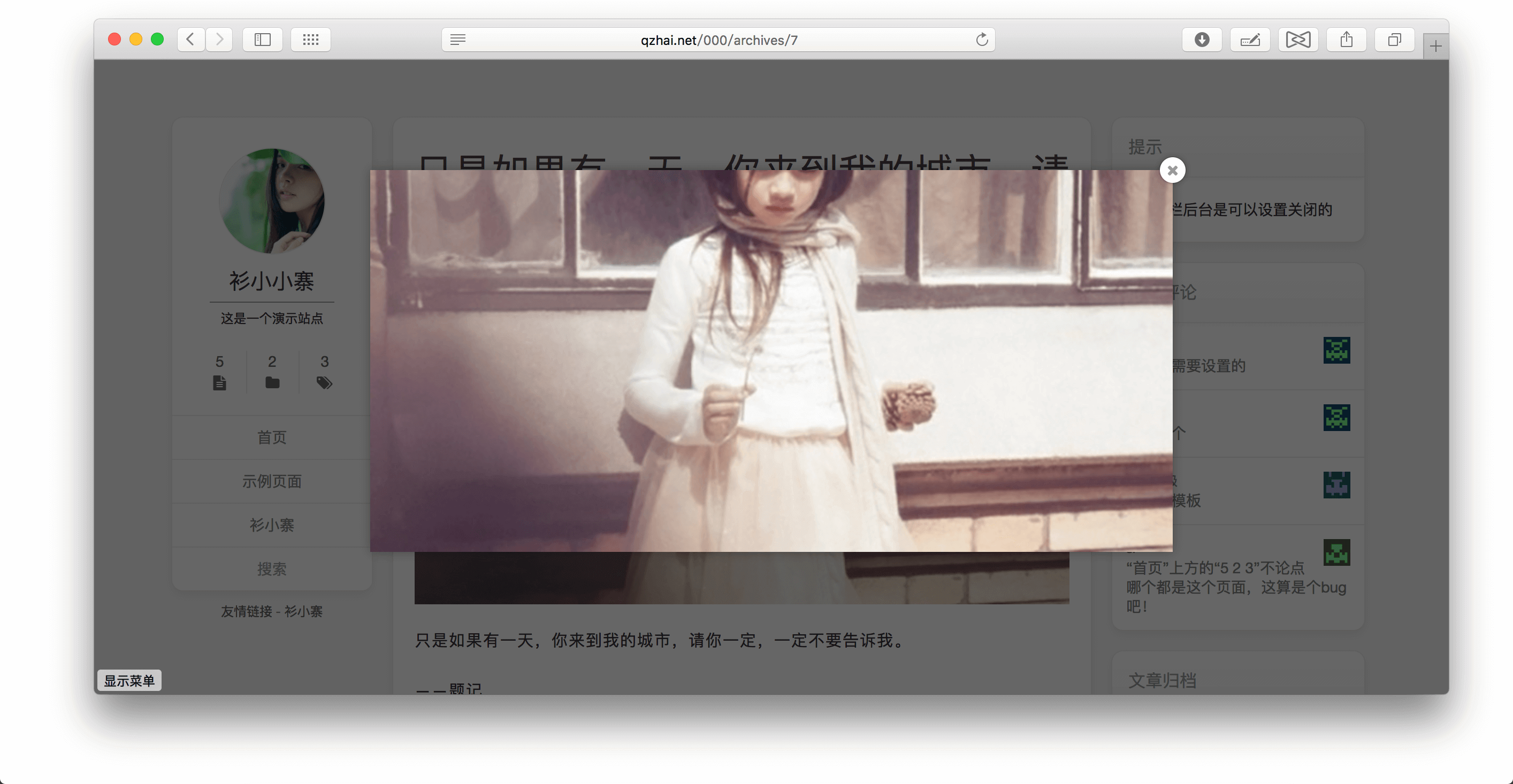Viewport: 1513px width, 784px height.
Task: Show all tabs overview icon
Action: point(1394,40)
